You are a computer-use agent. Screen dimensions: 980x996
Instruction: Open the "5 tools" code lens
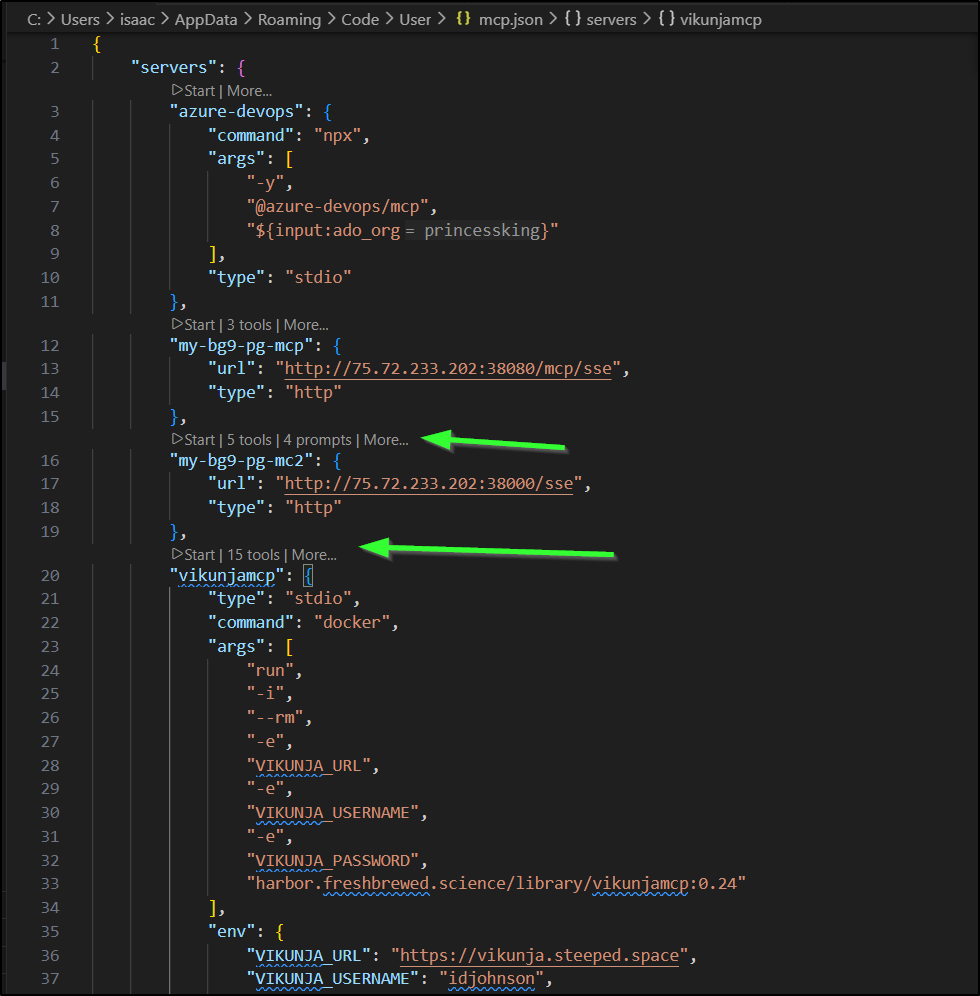click(x=249, y=440)
